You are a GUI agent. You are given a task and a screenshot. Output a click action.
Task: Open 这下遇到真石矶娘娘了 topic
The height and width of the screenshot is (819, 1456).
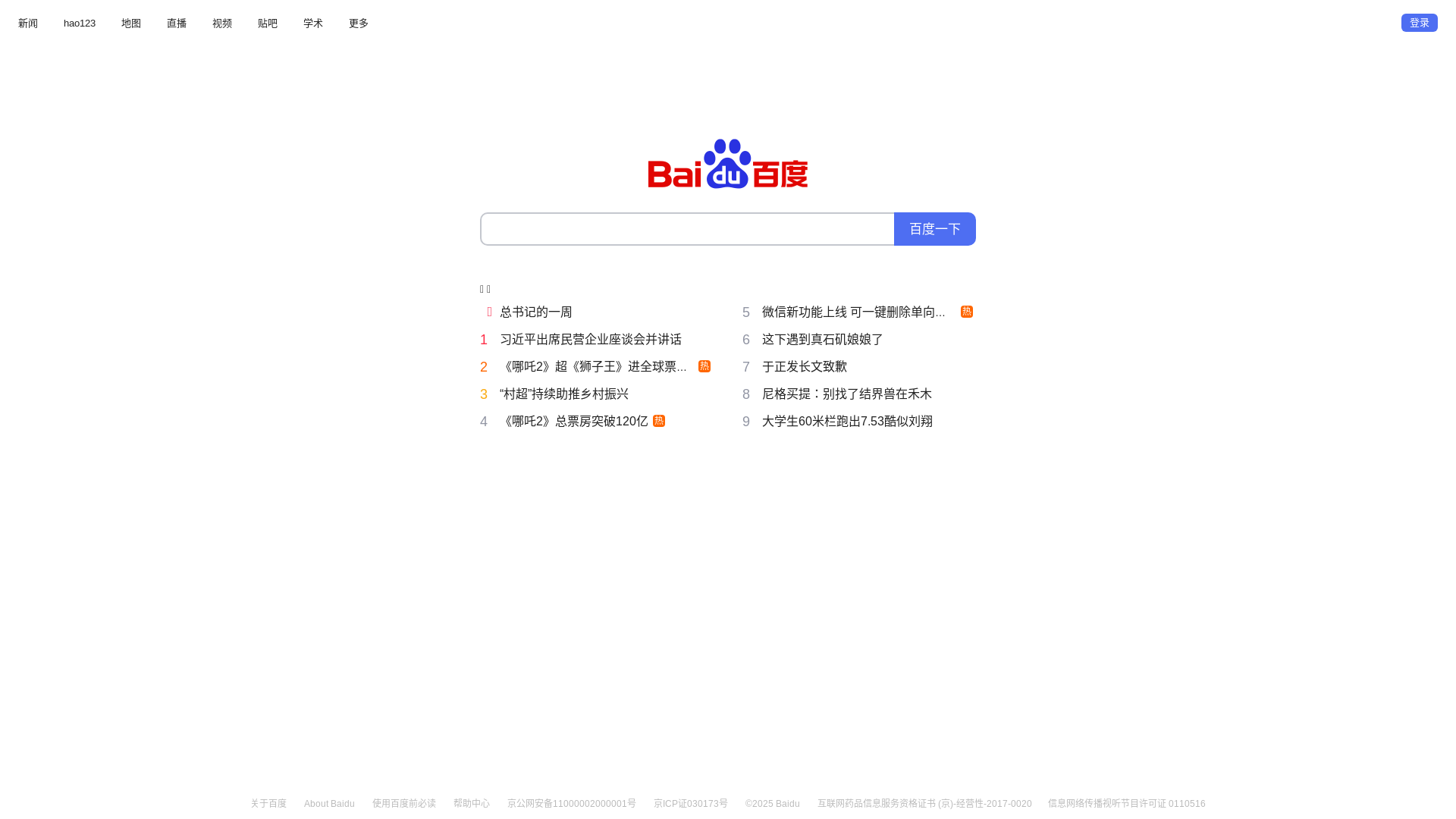[x=823, y=339]
